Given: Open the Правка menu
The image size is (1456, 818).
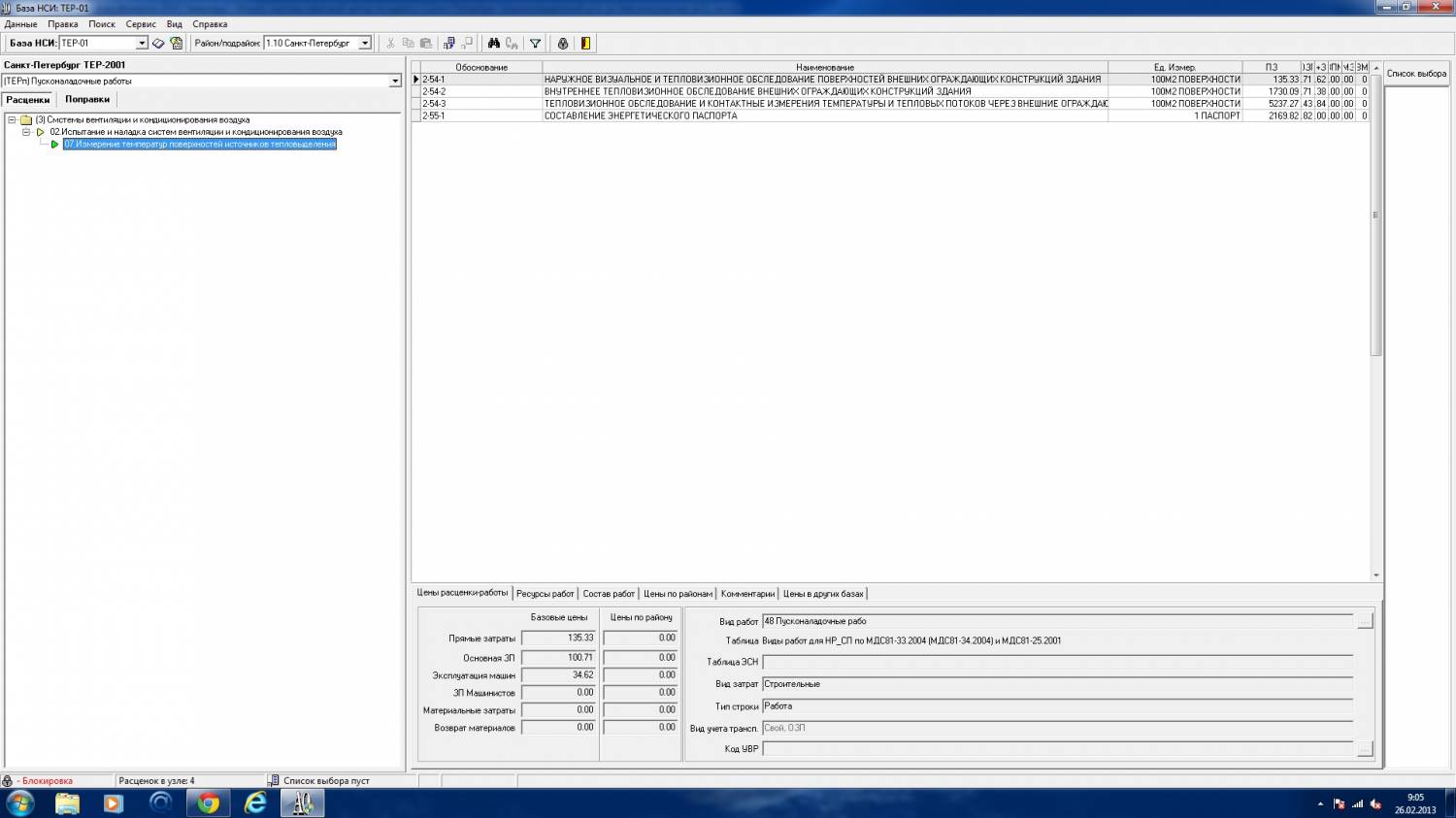Looking at the screenshot, I should click(63, 24).
